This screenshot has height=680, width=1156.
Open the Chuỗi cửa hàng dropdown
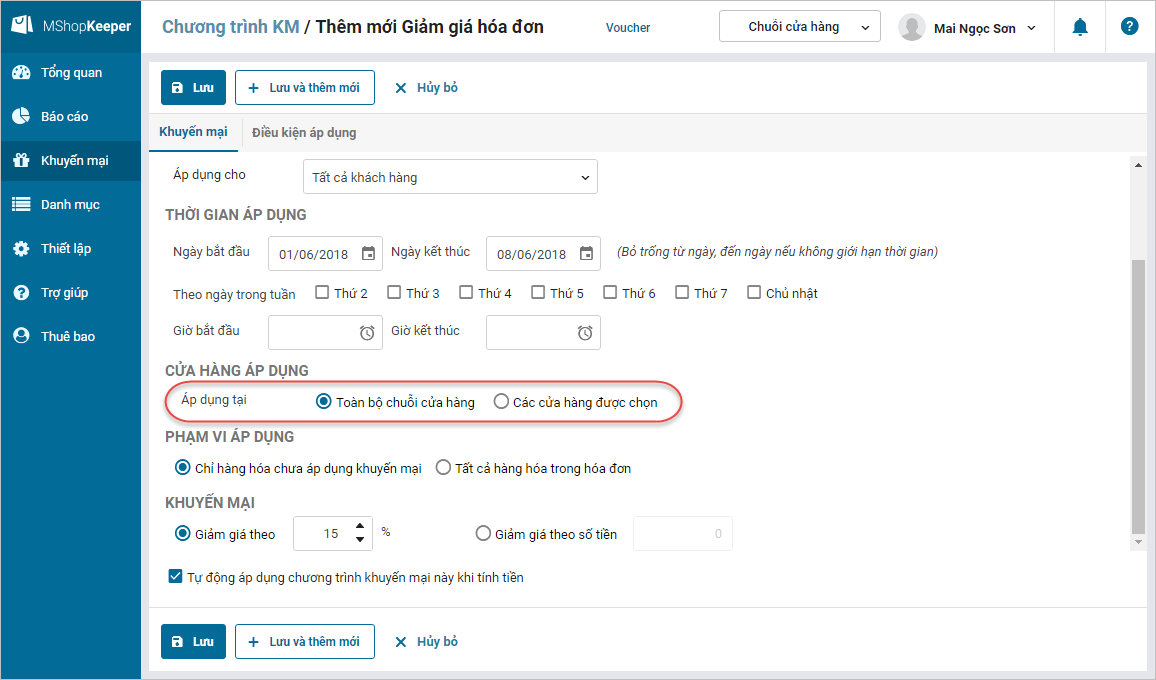pos(799,27)
